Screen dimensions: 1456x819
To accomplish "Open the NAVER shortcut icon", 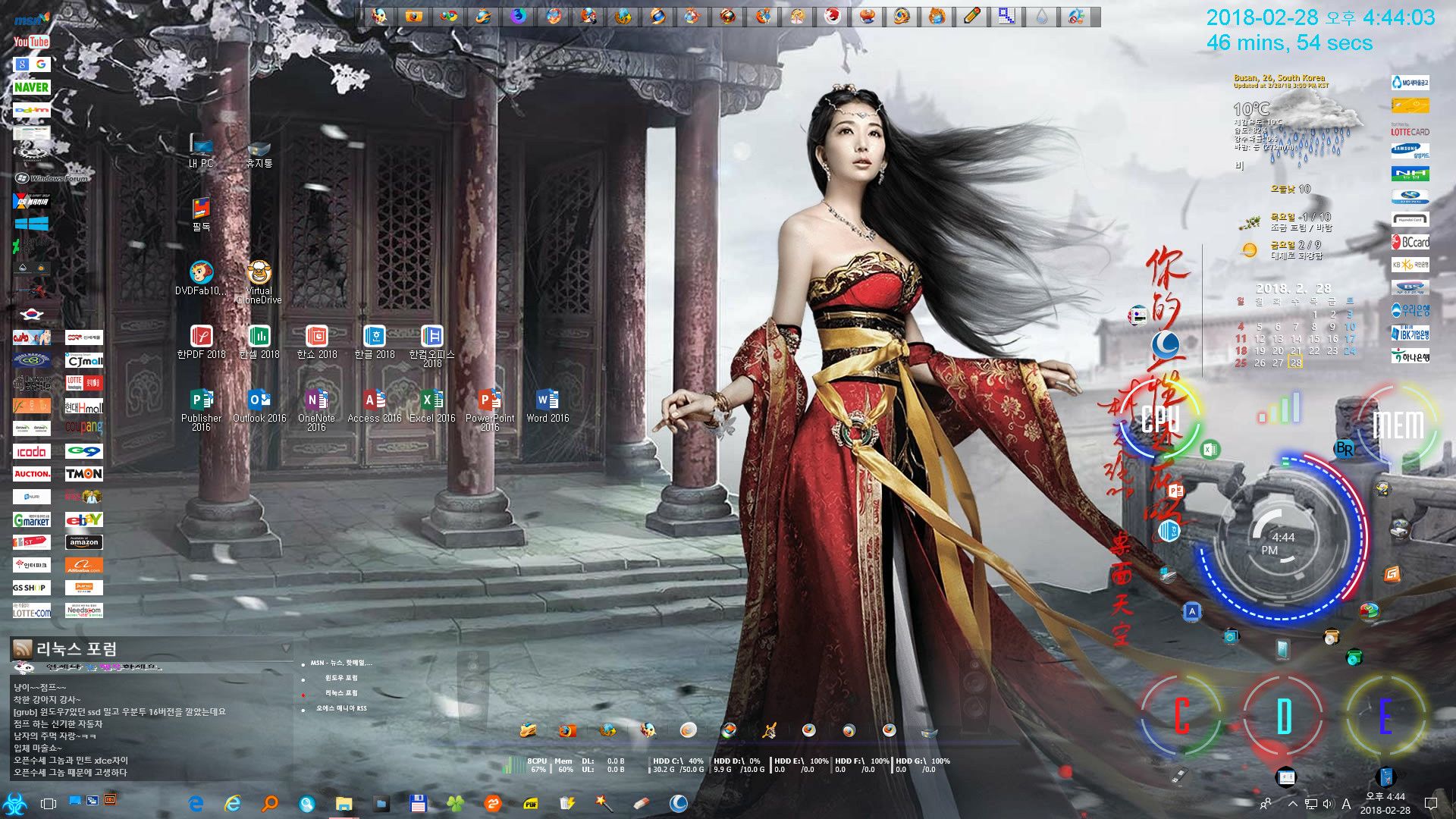I will [x=31, y=87].
